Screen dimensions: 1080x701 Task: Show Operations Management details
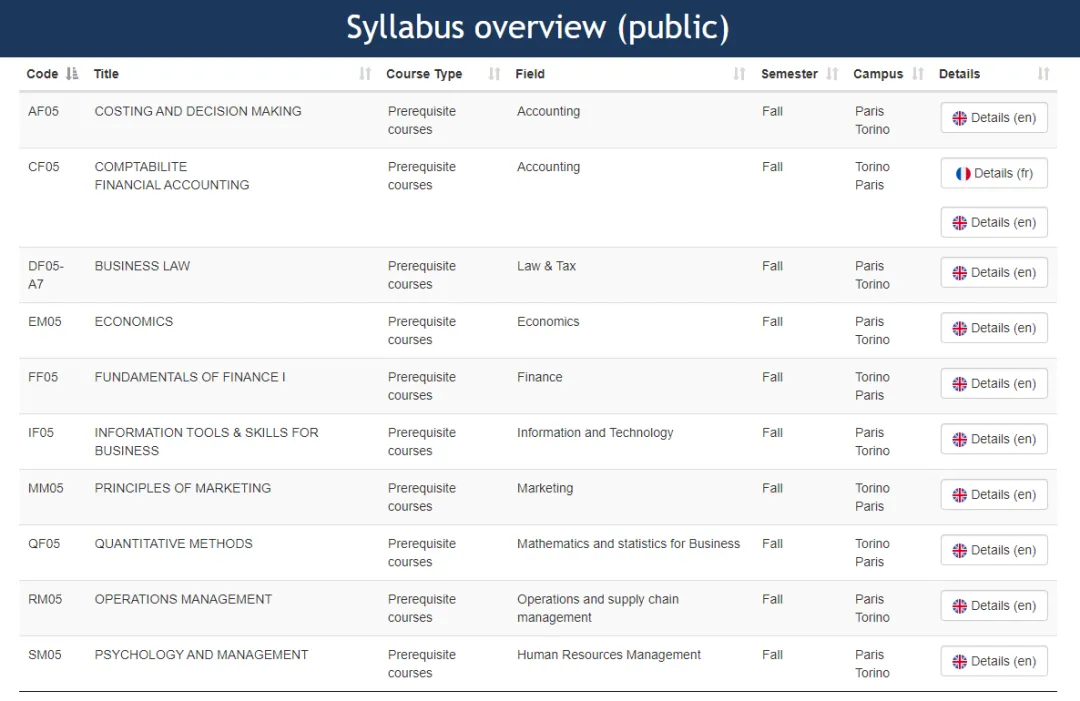pos(994,606)
